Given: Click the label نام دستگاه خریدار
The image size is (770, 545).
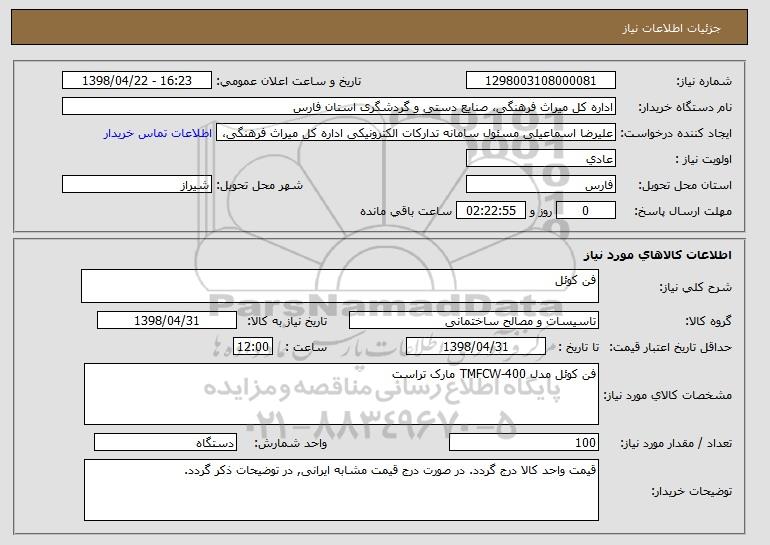Looking at the screenshot, I should (x=685, y=107).
